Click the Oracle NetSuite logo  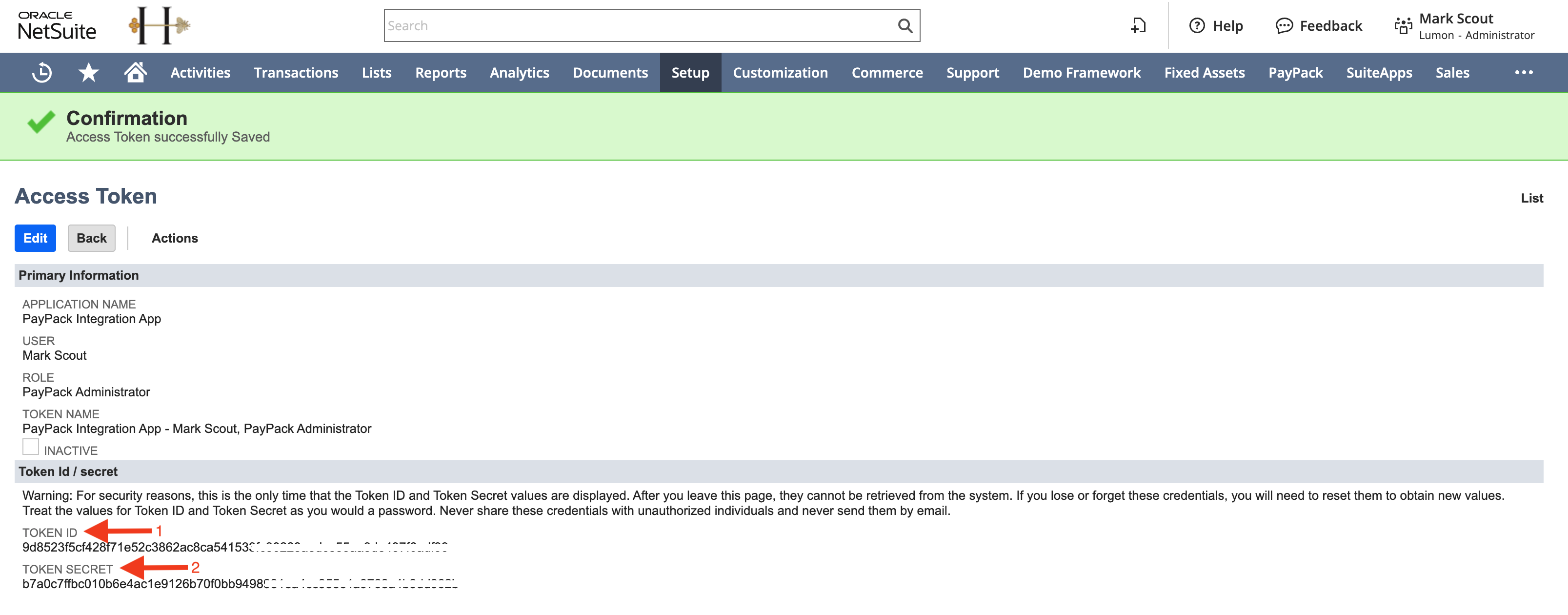[57, 25]
